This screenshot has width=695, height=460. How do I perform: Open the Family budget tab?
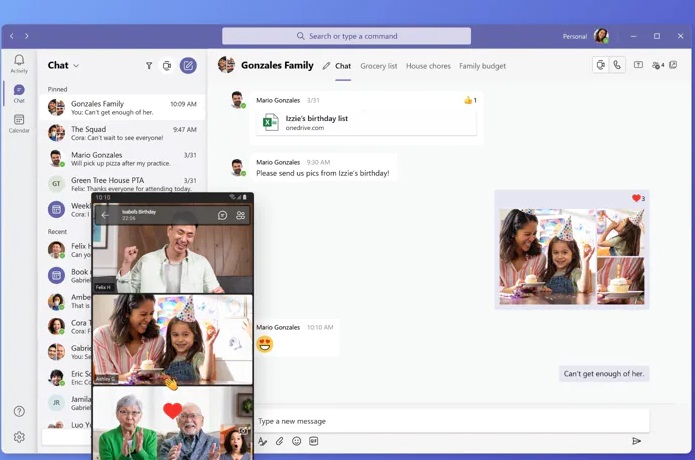(x=482, y=66)
